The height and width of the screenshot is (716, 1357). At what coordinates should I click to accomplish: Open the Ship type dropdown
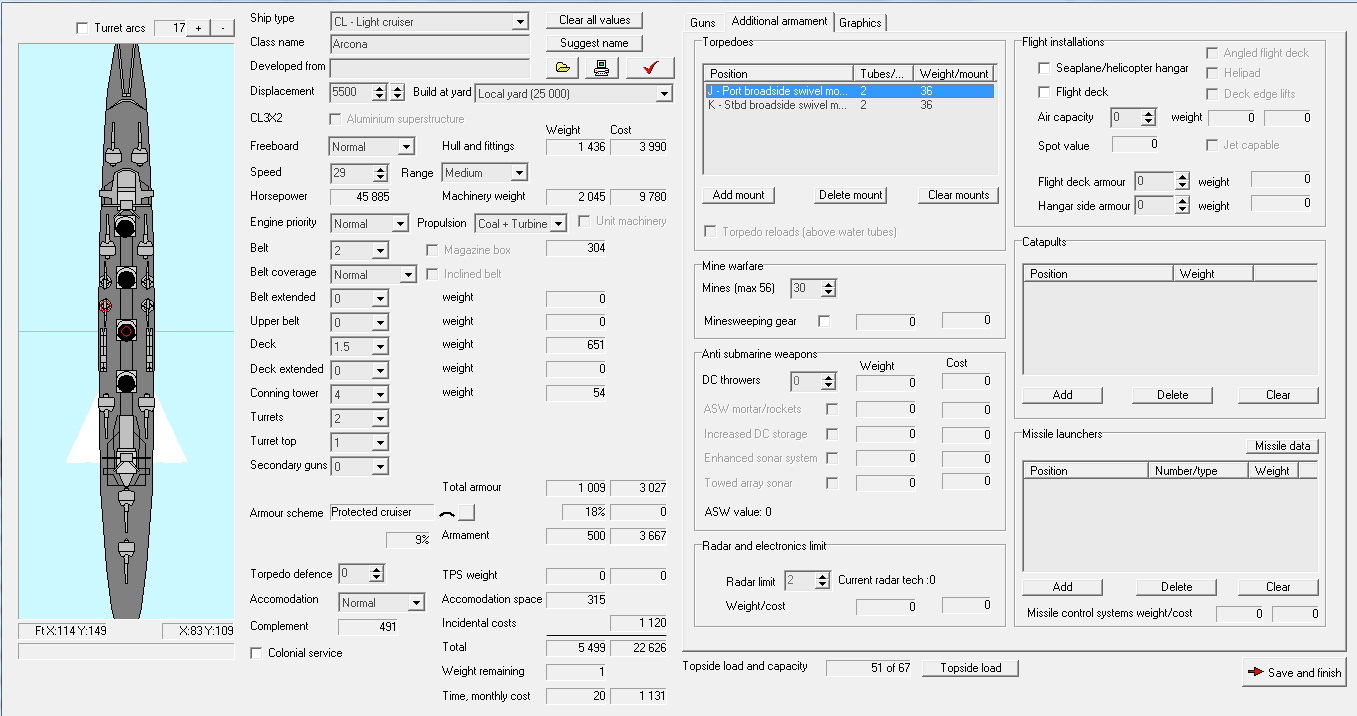(519, 21)
